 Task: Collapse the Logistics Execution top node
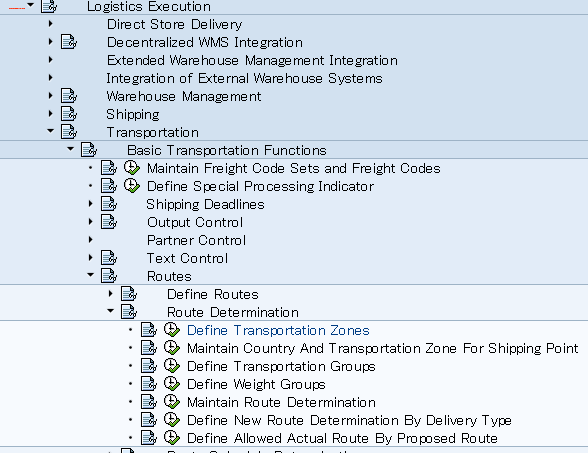coord(30,5)
